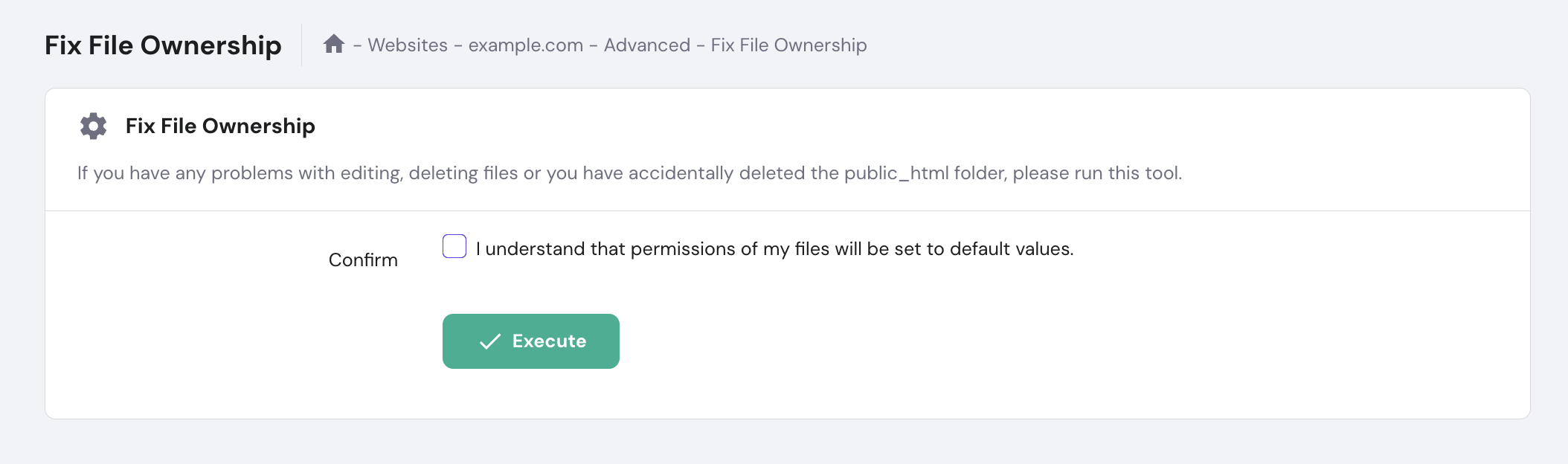The width and height of the screenshot is (1568, 464).
Task: Navigate to example.com via breadcrumb
Action: [526, 45]
